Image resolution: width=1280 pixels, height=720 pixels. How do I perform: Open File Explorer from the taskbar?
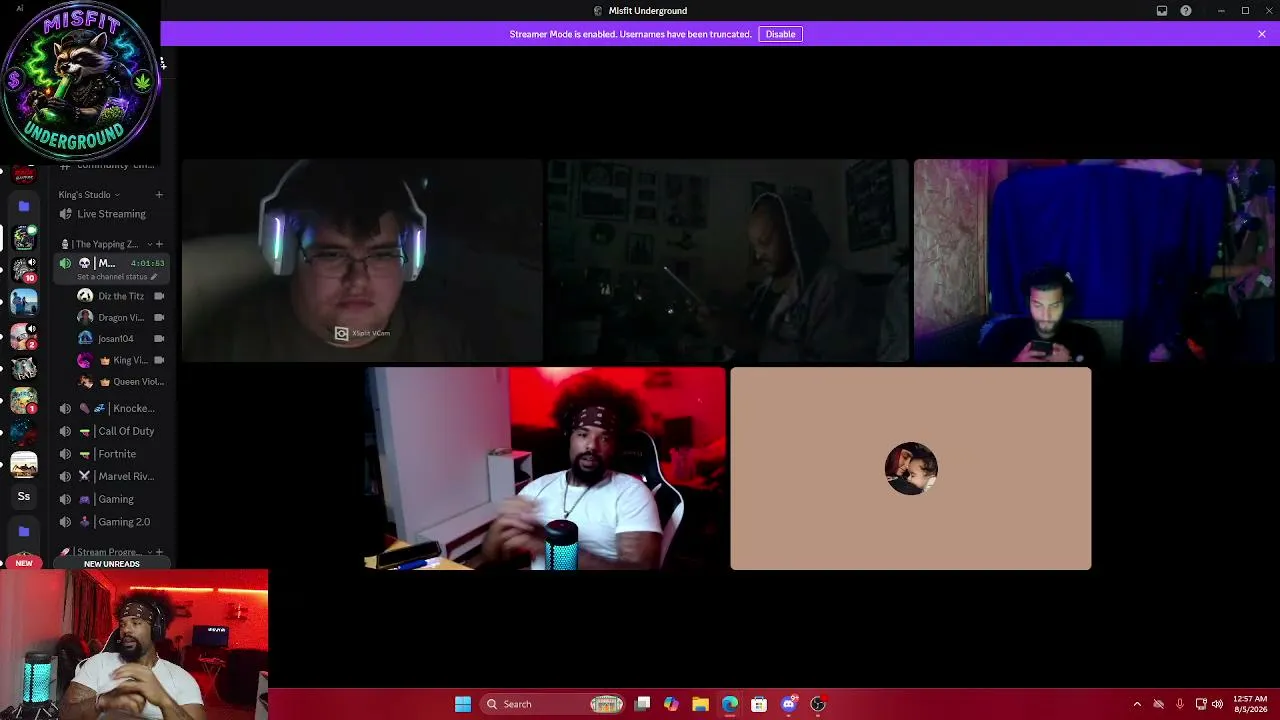point(700,704)
